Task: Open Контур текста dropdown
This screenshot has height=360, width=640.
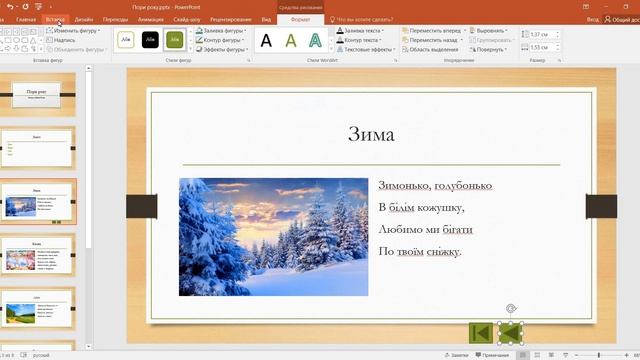Action: [359, 40]
